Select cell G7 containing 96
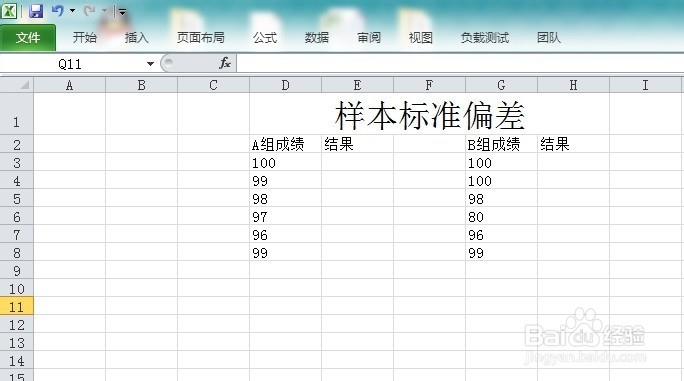The image size is (684, 381). (501, 234)
